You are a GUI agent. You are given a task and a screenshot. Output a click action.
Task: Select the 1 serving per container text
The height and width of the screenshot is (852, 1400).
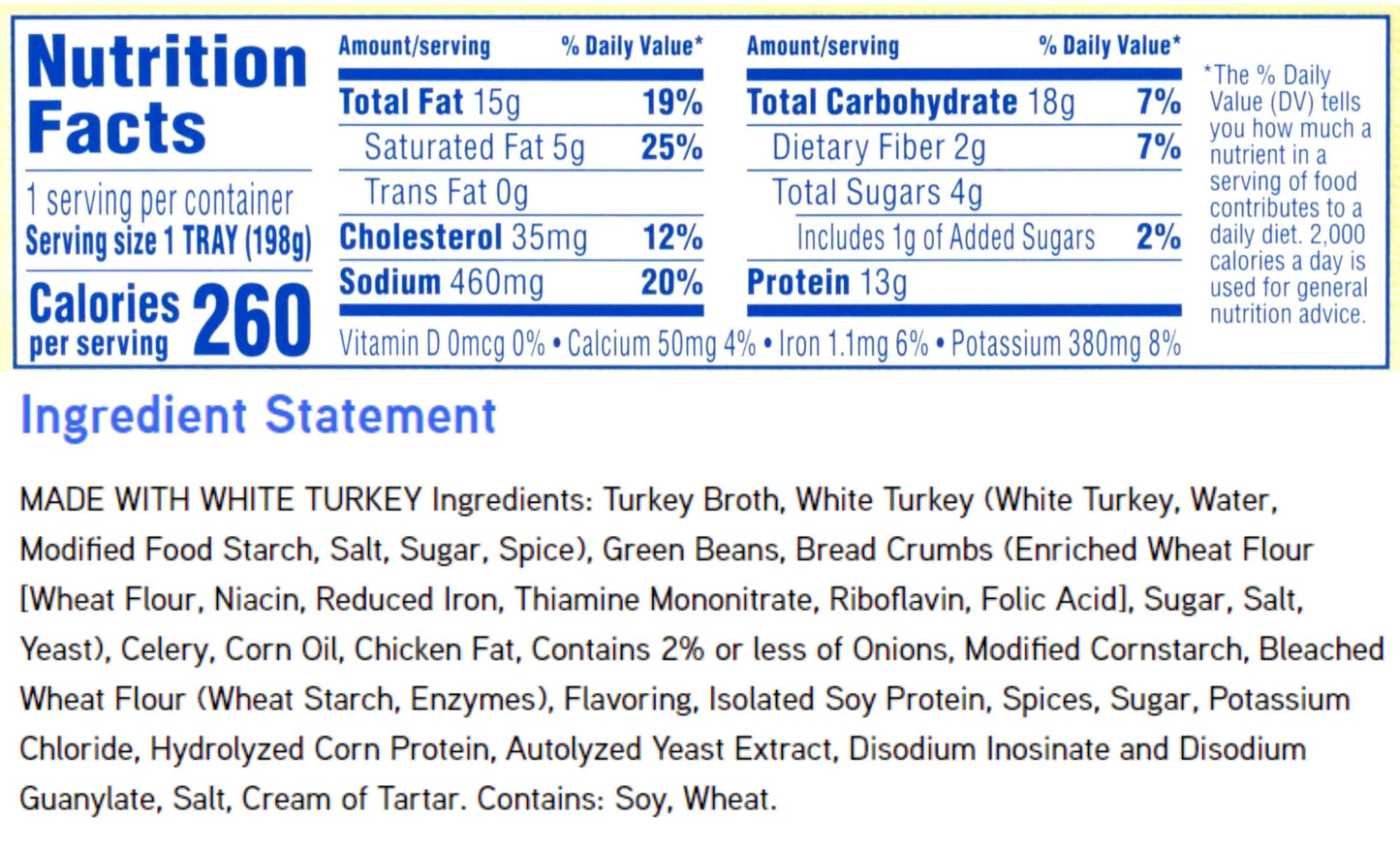pos(159,202)
